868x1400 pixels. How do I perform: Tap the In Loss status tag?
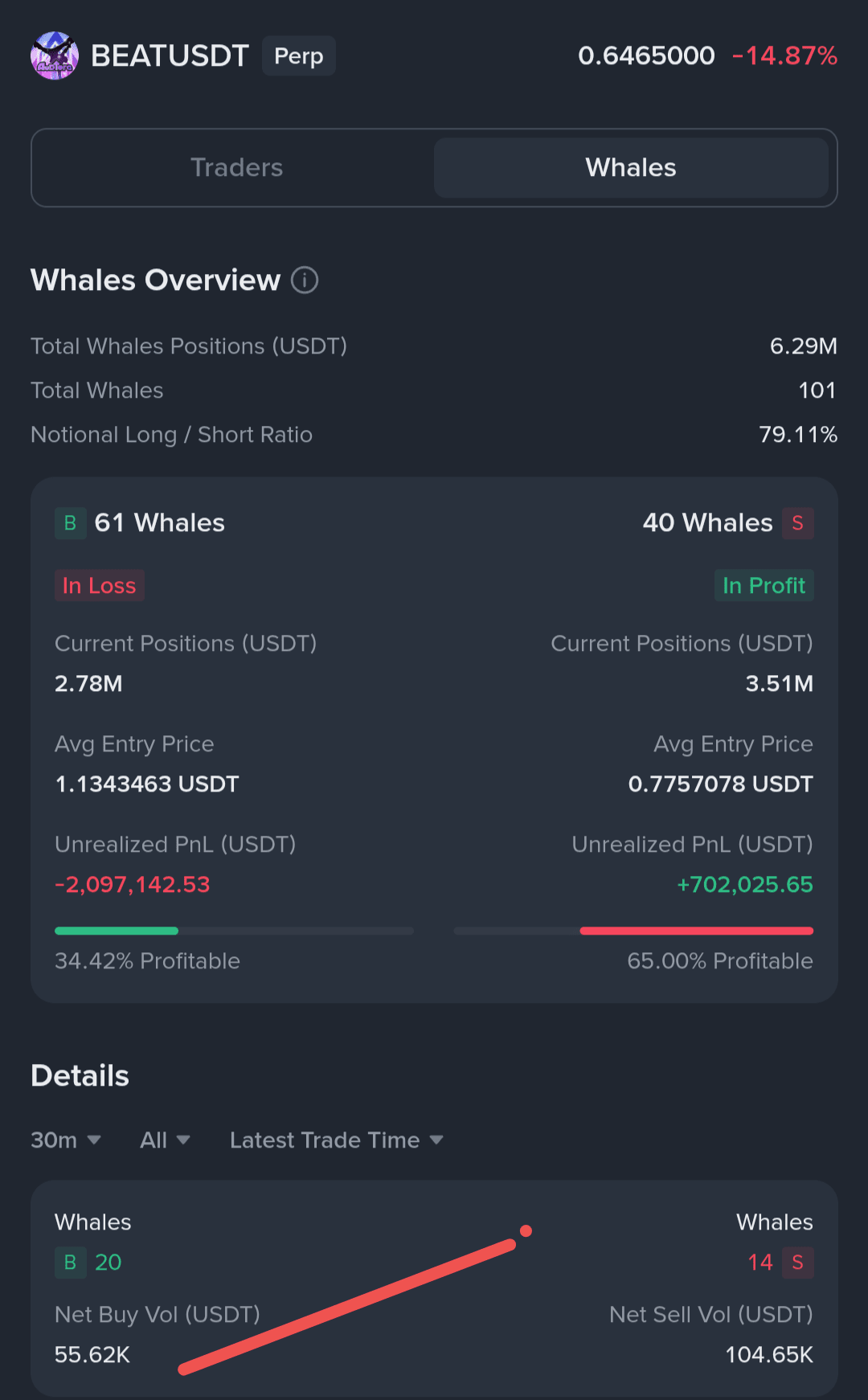[x=100, y=585]
